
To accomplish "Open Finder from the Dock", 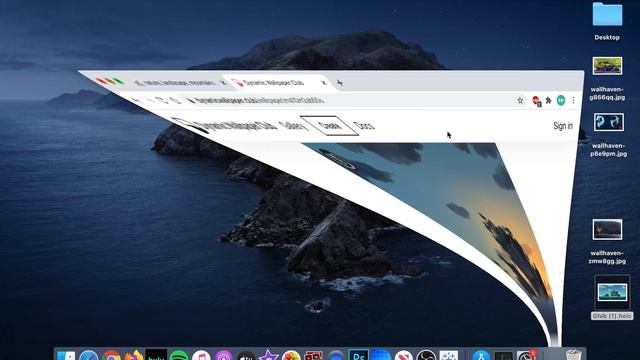I will click(66, 355).
